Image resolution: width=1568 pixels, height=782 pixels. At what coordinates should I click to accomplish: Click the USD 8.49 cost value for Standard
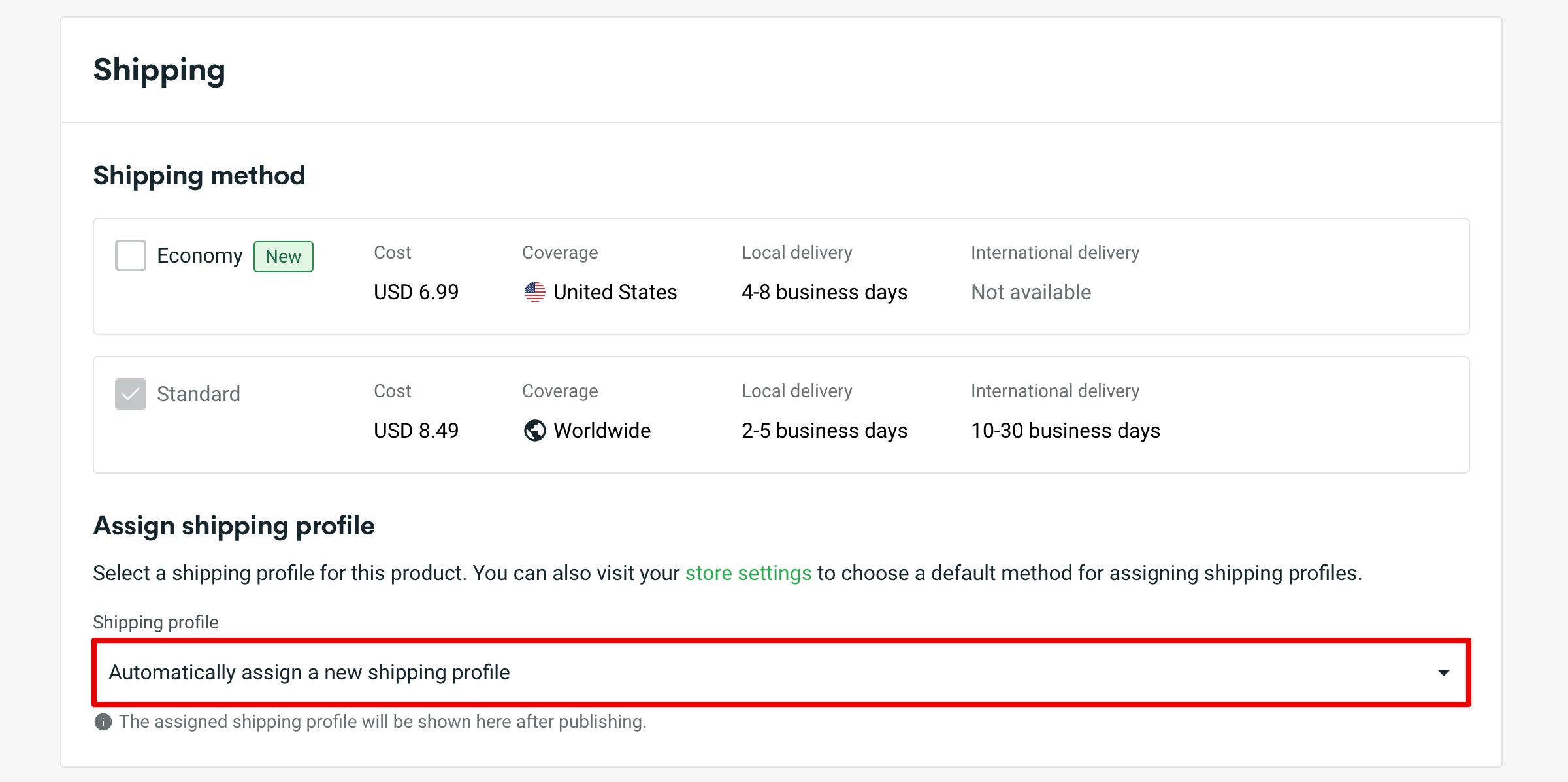click(x=416, y=431)
